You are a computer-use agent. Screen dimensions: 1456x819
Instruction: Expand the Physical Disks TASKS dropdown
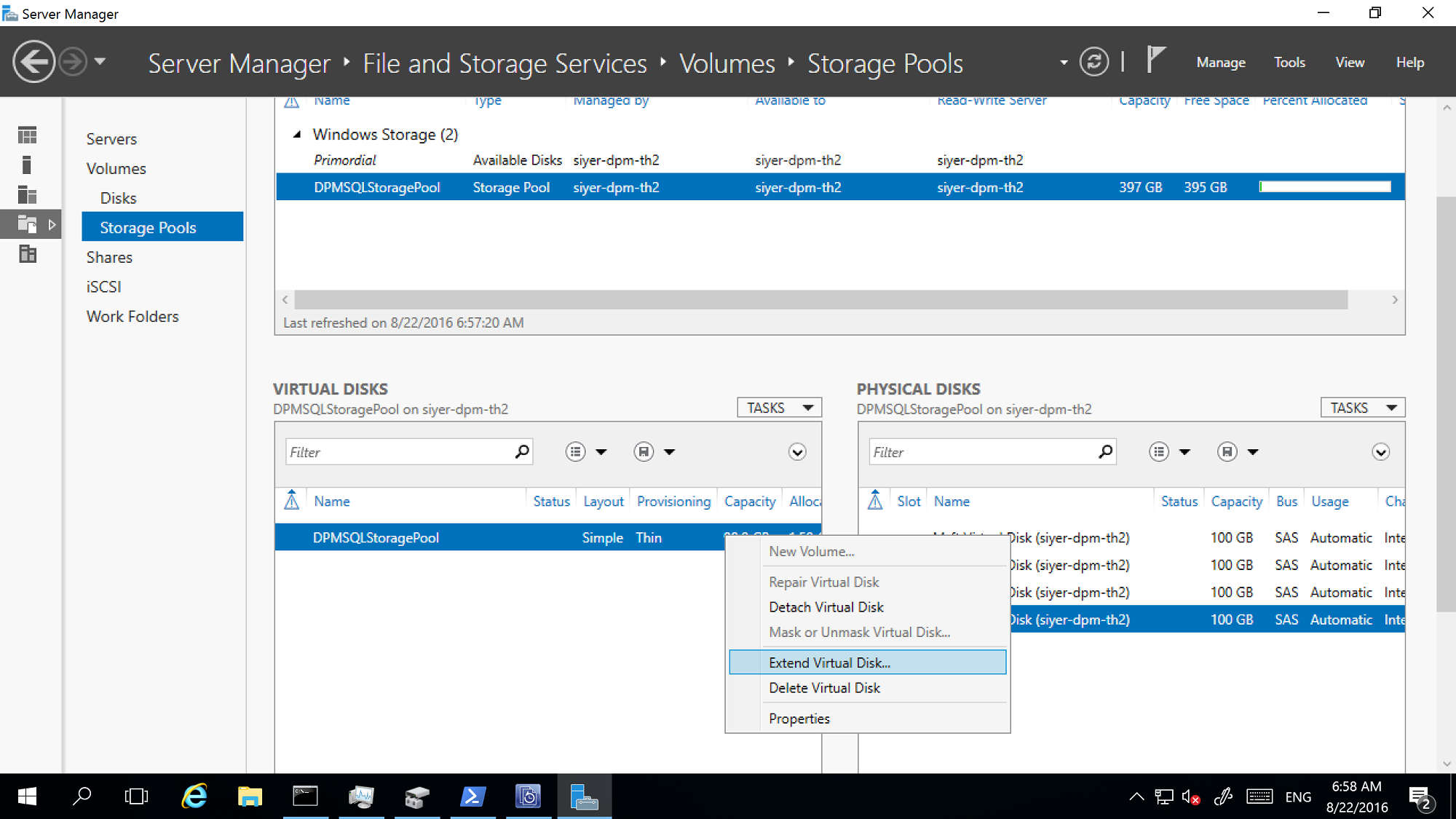click(1361, 407)
